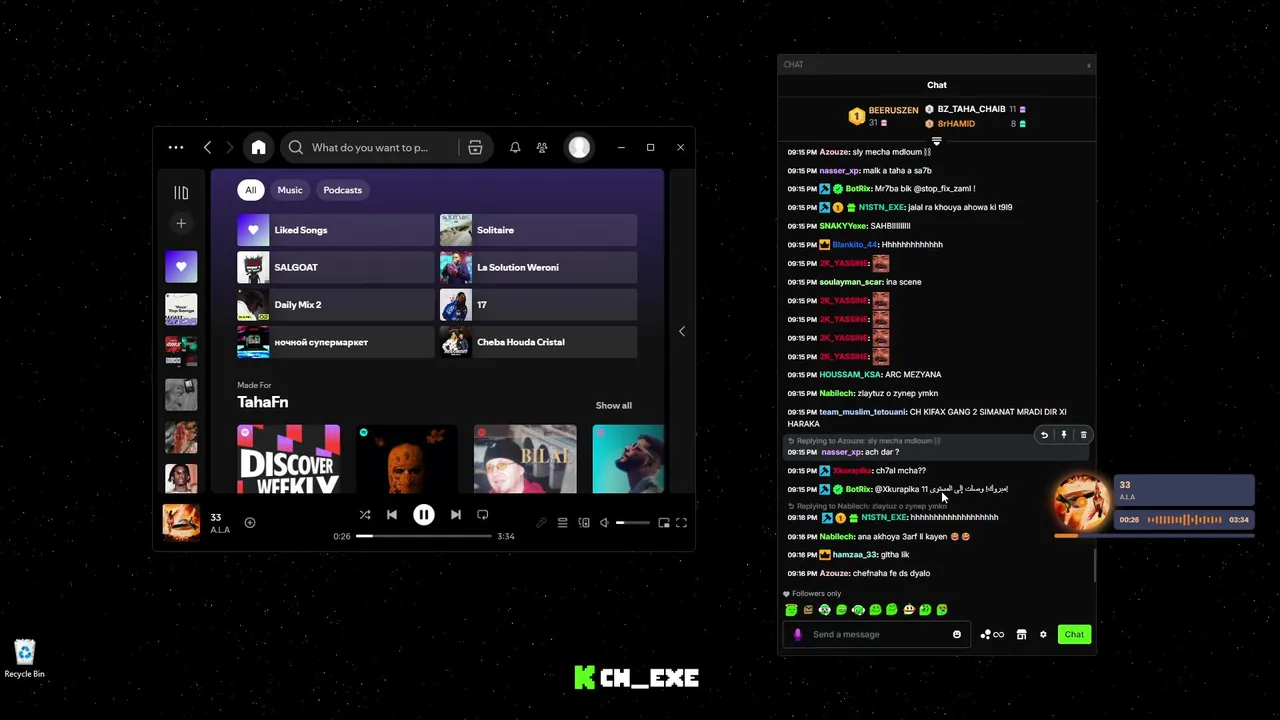Screen dimensions: 1280x720
Task: Open SALGOAT shortcut card
Action: pyautogui.click(x=335, y=267)
